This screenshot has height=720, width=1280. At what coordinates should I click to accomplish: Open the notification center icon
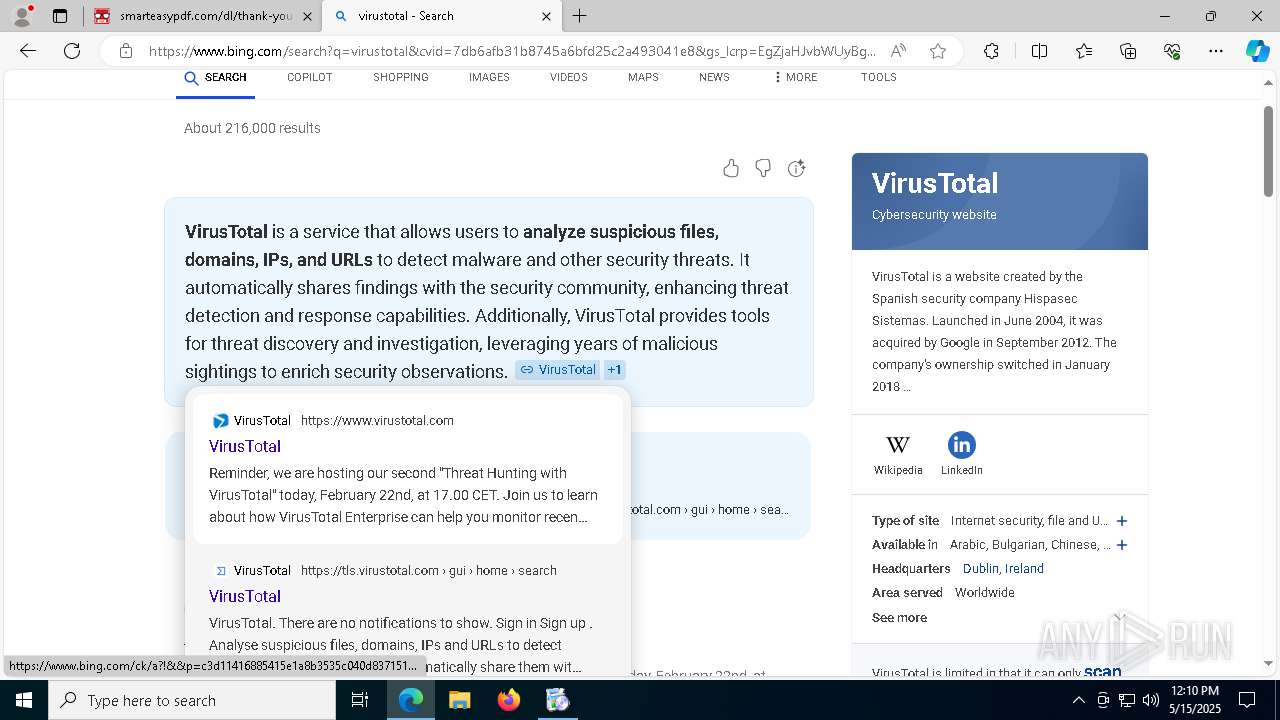click(1247, 700)
